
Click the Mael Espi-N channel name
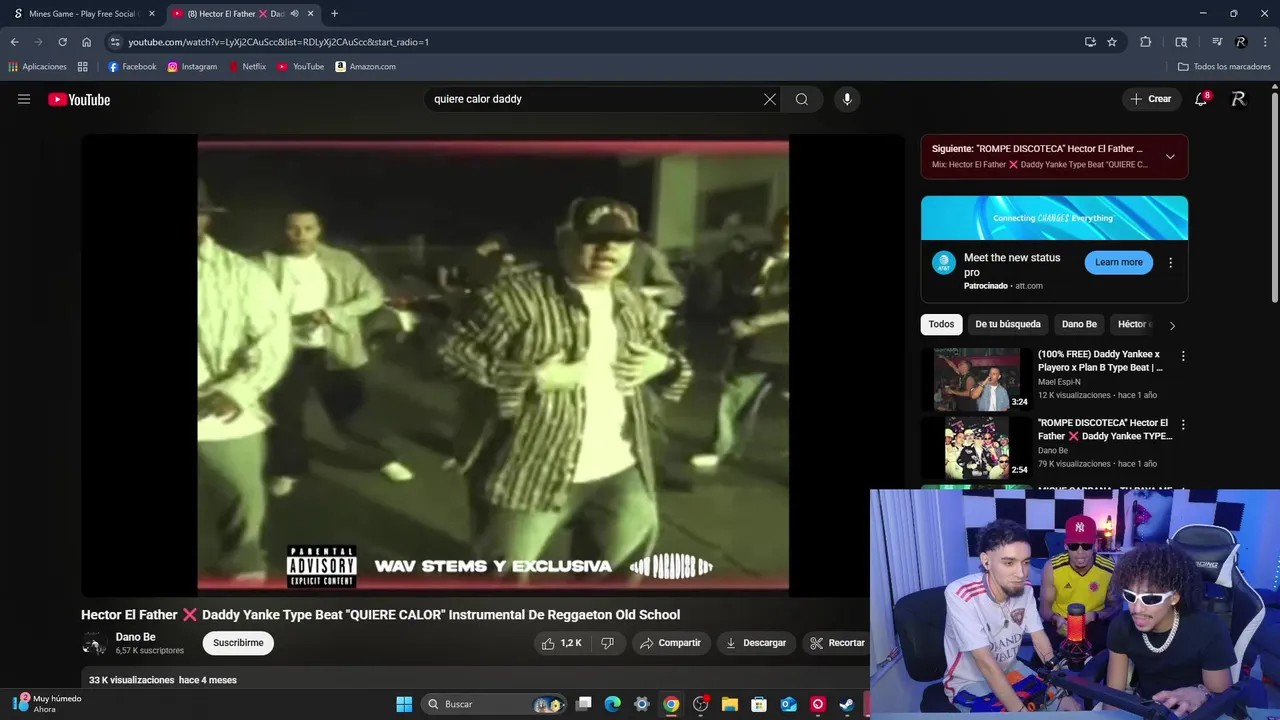(x=1059, y=381)
